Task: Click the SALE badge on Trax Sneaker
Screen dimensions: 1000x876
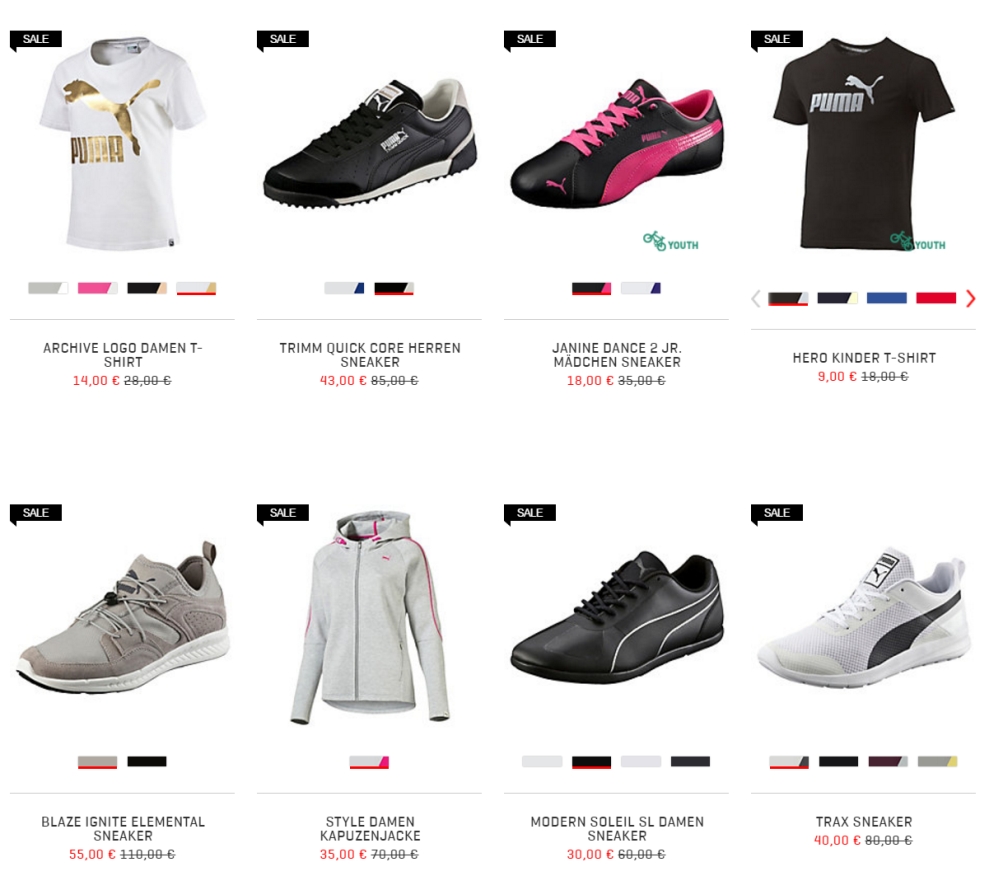Action: pos(777,514)
